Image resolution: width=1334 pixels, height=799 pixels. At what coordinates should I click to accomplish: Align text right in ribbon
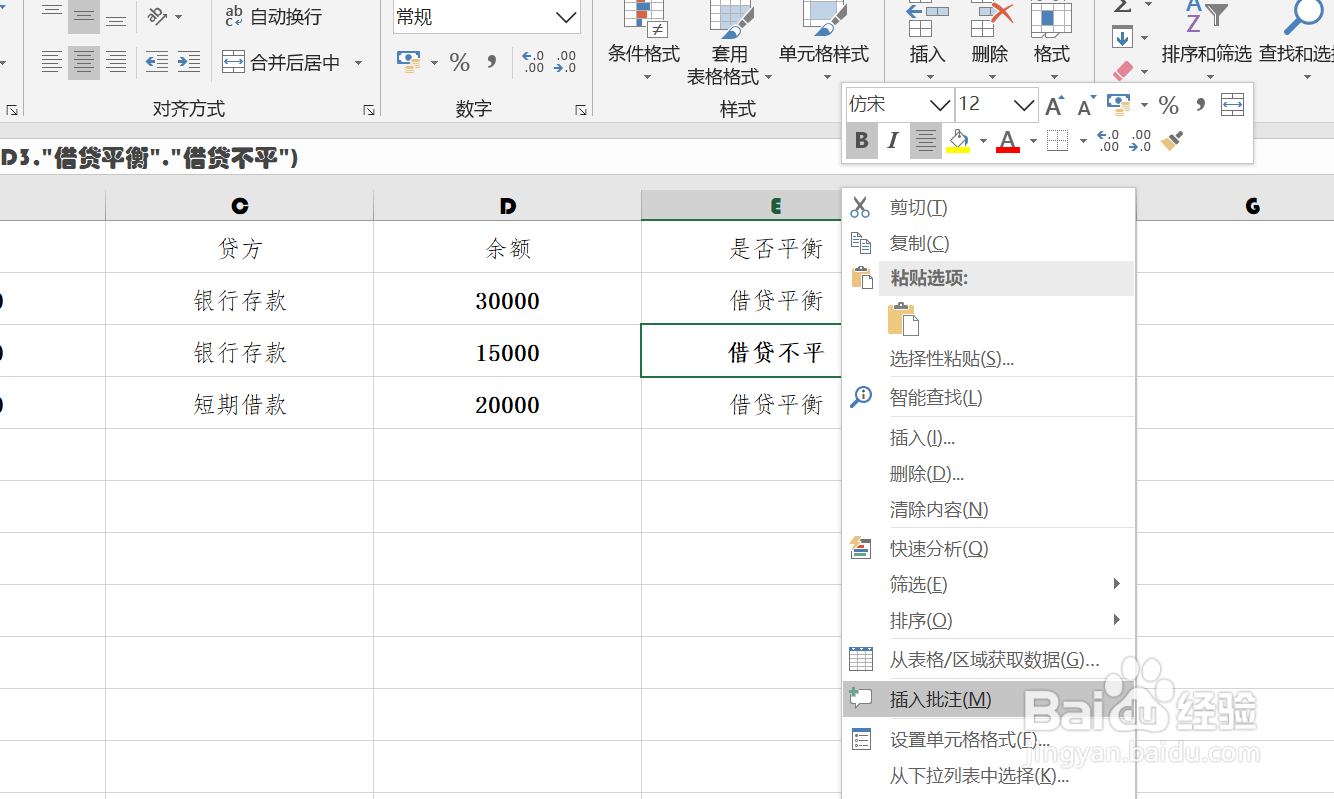tap(116, 63)
